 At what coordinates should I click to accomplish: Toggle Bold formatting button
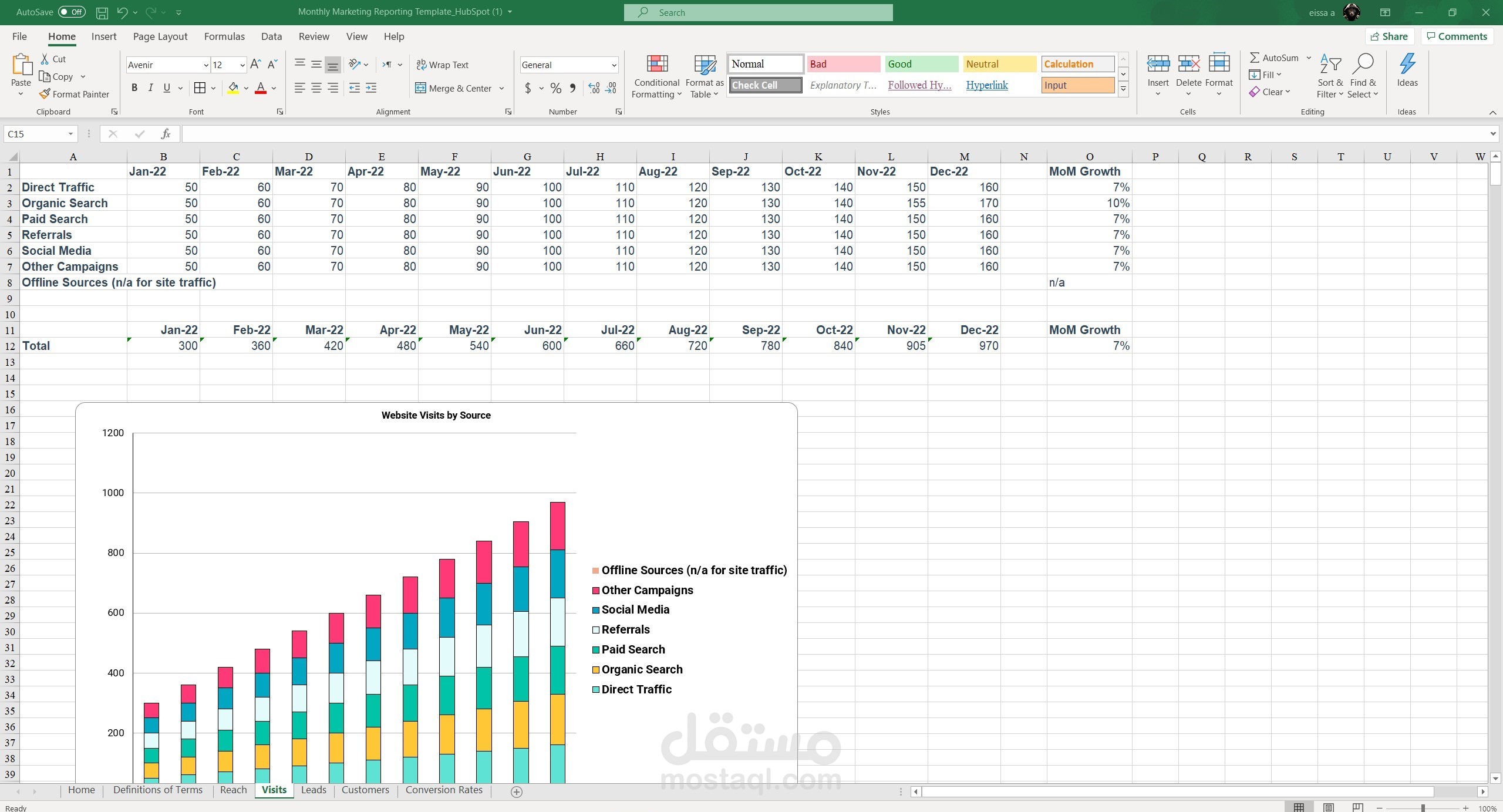tap(134, 88)
